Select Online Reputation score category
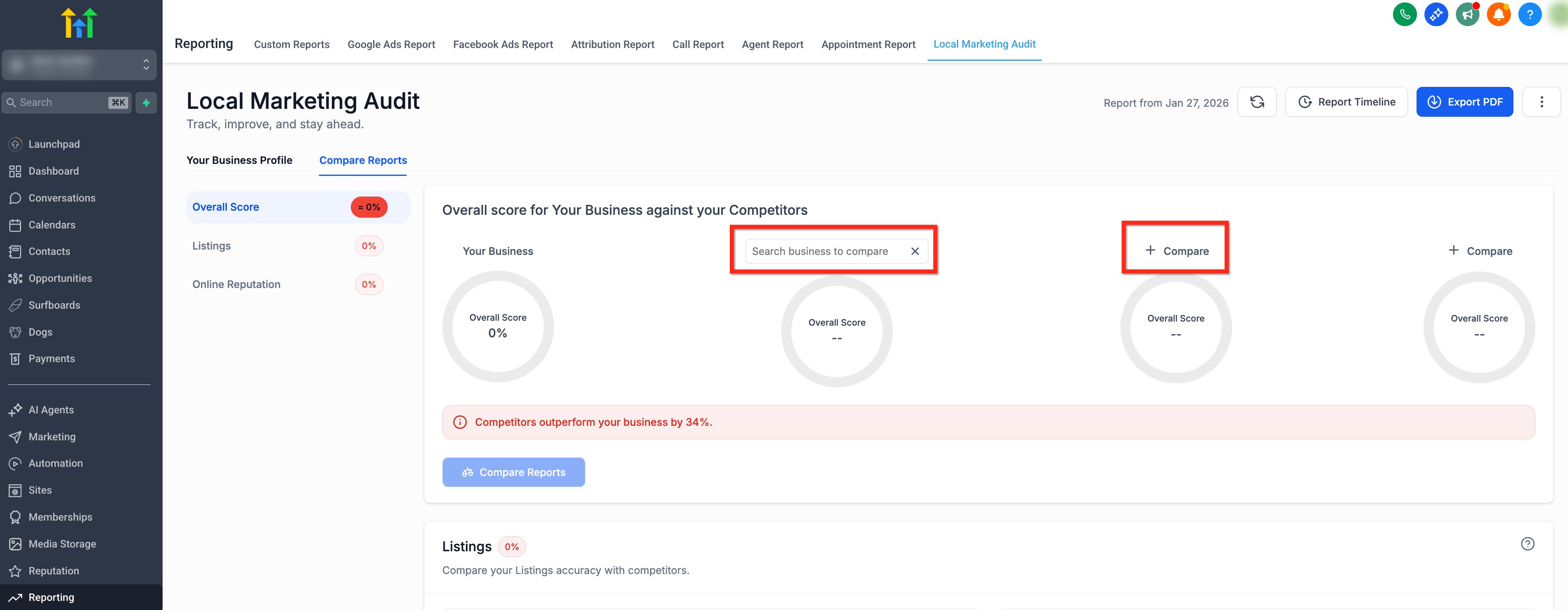Screen dimensions: 1568x610 236,284
